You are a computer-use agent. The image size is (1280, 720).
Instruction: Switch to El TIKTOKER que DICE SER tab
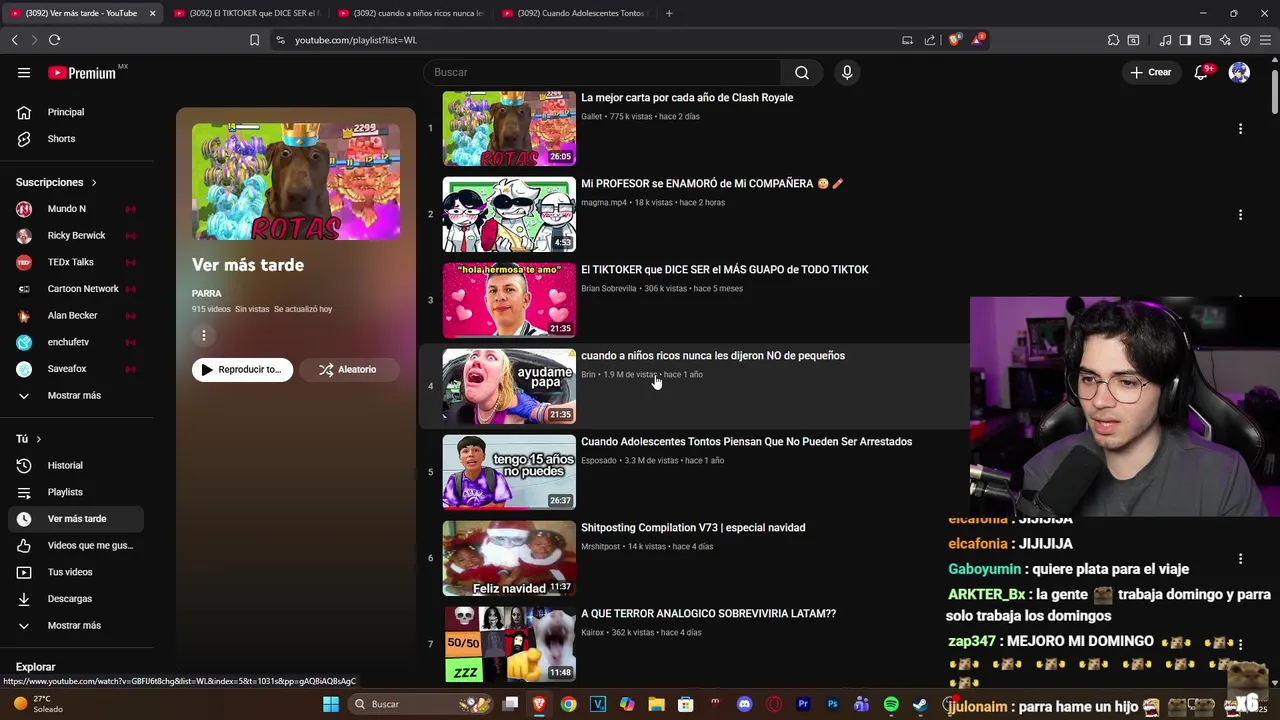click(x=245, y=13)
